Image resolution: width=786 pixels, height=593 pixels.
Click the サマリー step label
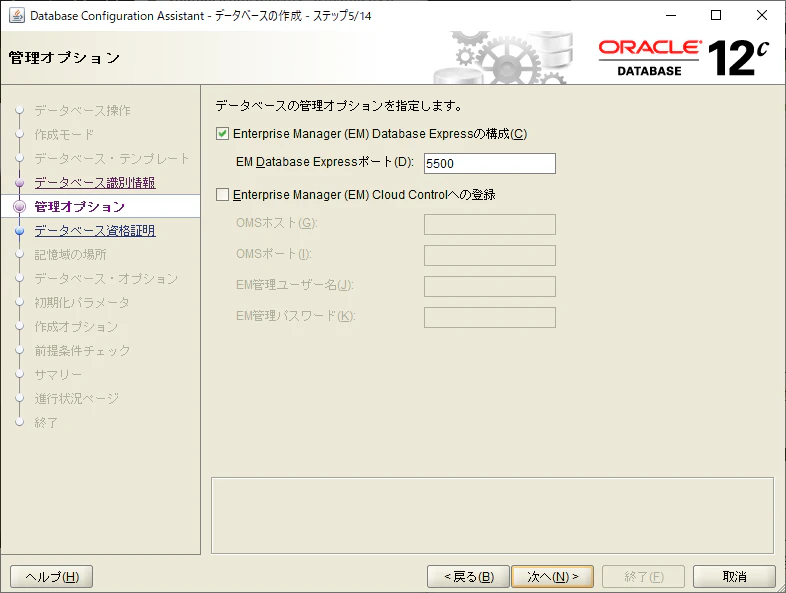click(58, 375)
